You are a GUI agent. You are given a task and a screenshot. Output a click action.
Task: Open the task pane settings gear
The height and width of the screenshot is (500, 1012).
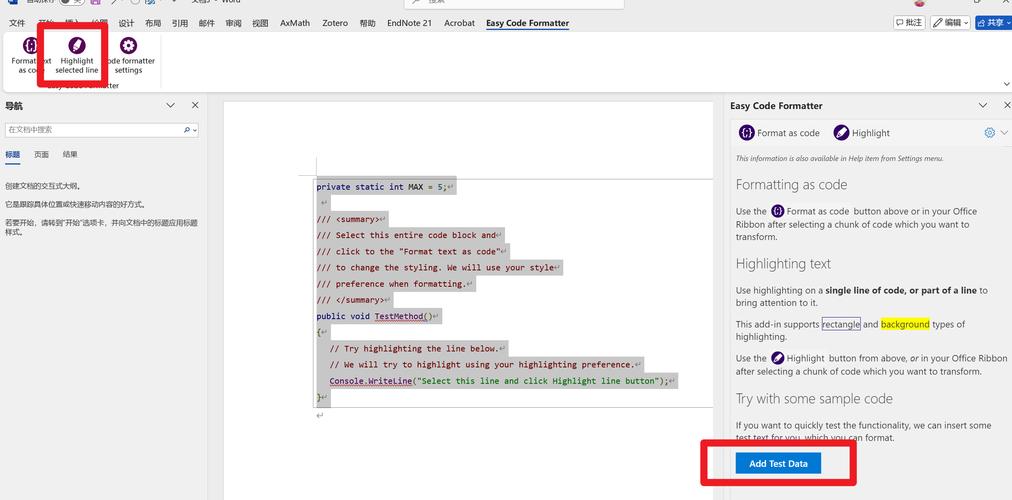click(x=990, y=133)
